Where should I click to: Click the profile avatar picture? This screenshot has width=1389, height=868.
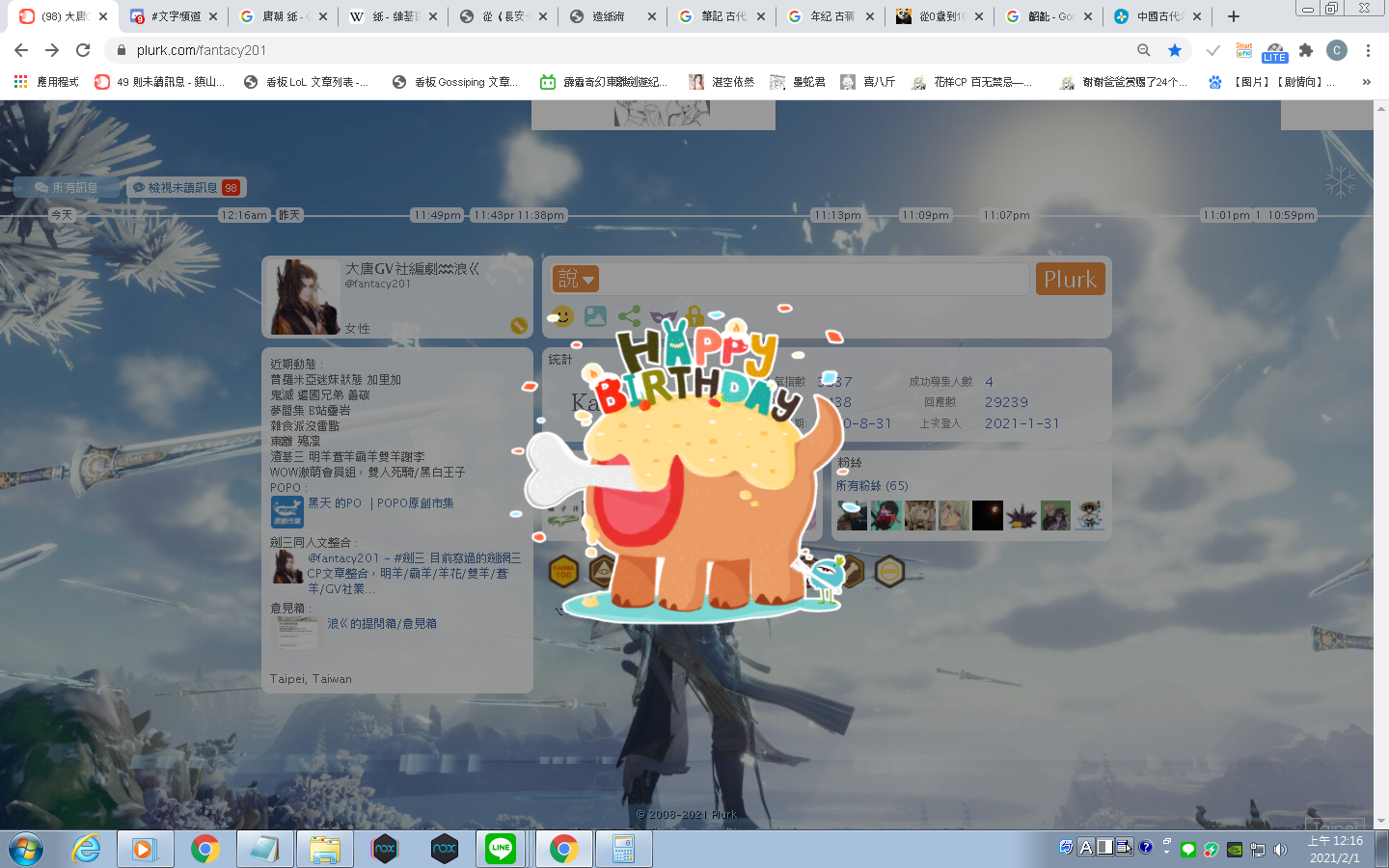305,297
